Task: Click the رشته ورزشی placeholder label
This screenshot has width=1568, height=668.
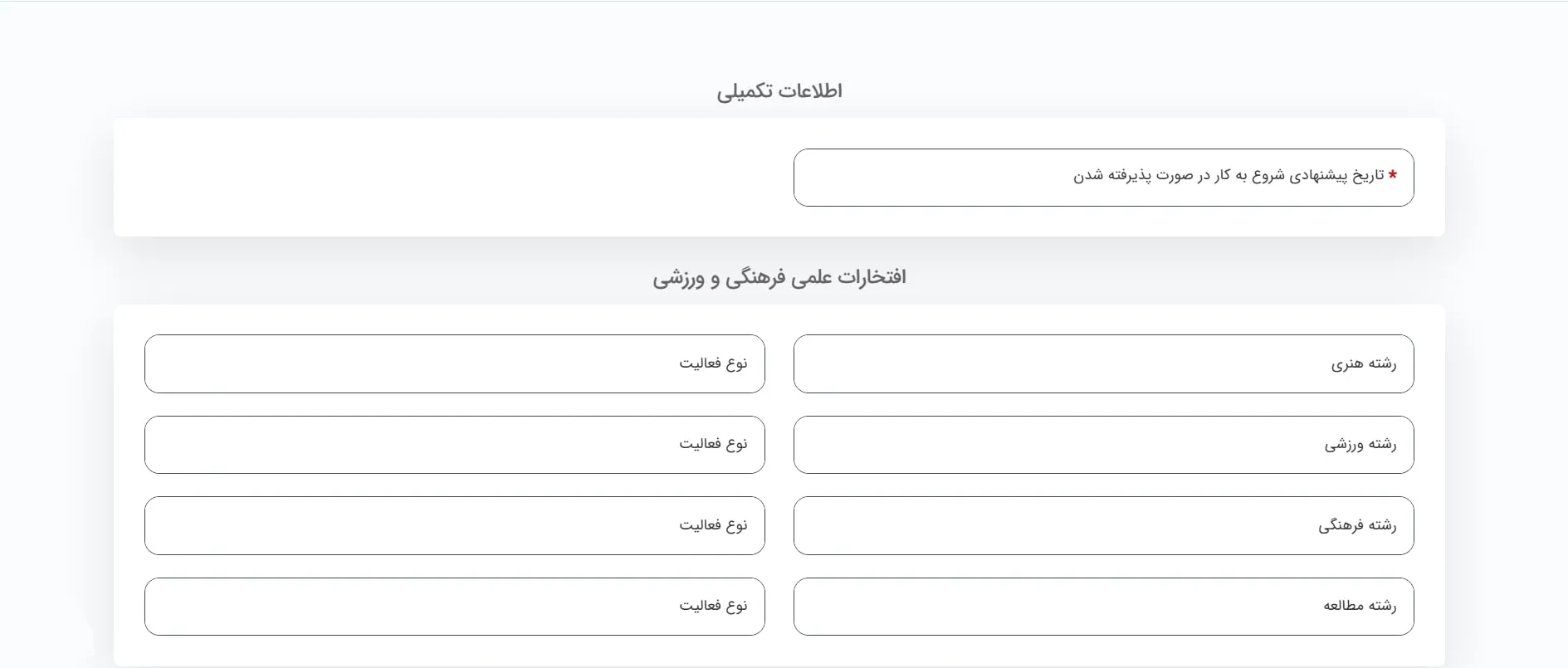Action: click(x=1360, y=445)
